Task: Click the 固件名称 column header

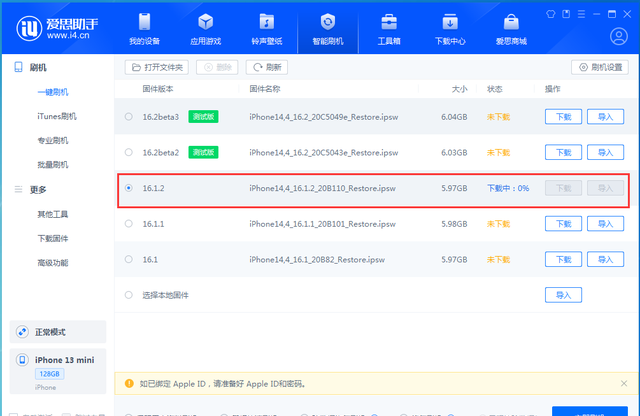Action: point(265,89)
